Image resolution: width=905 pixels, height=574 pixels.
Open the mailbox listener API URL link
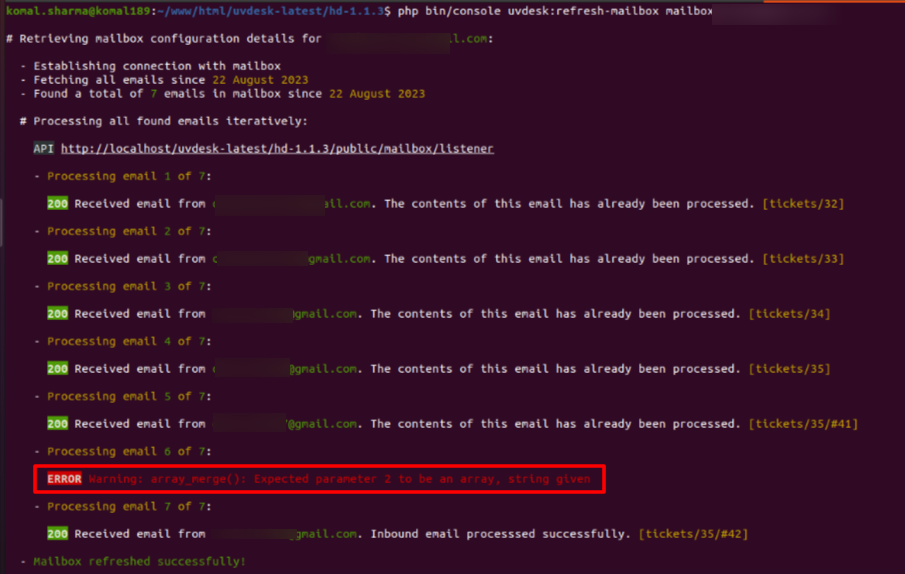point(277,149)
